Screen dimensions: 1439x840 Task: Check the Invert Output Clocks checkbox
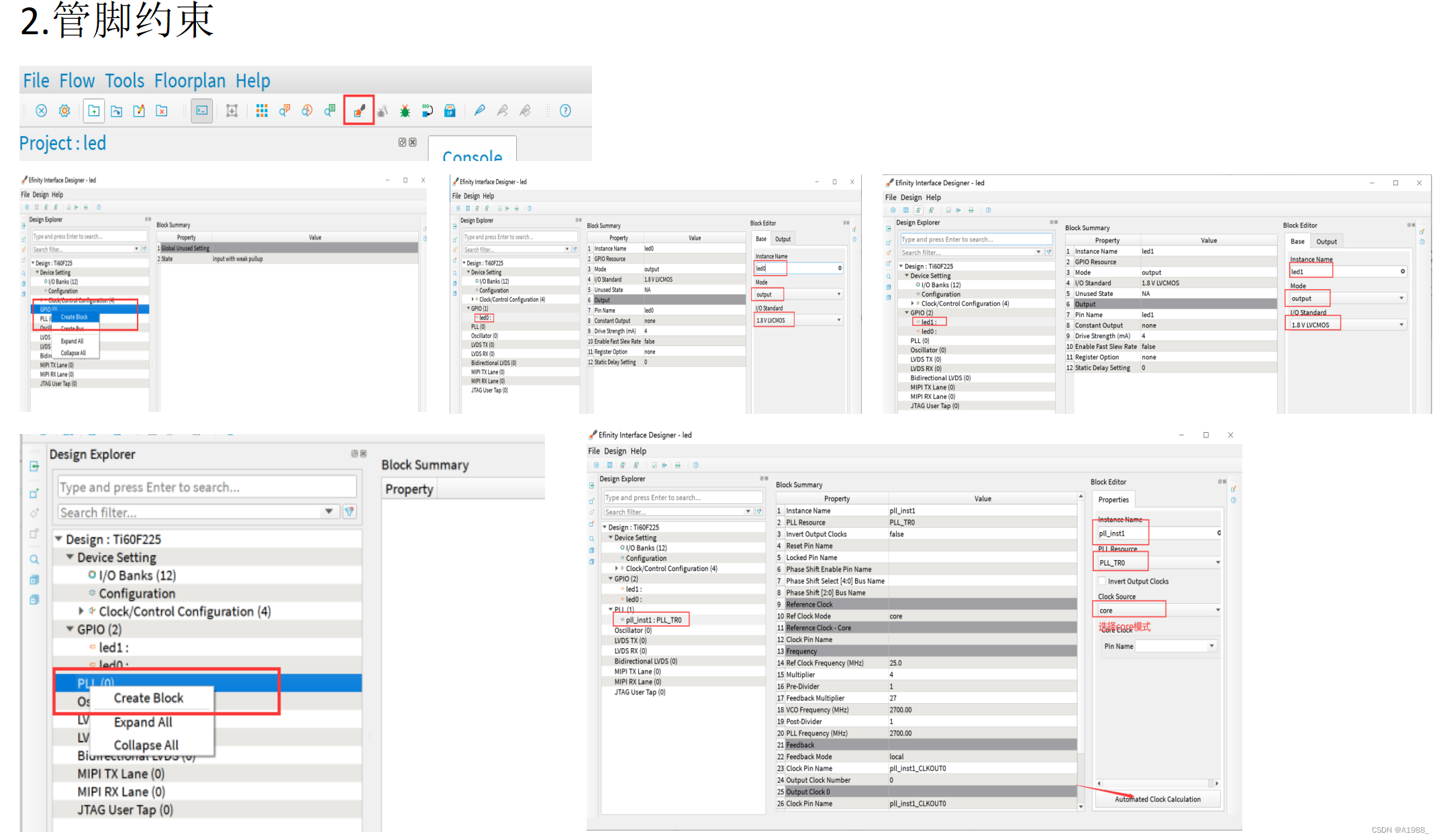click(1102, 581)
